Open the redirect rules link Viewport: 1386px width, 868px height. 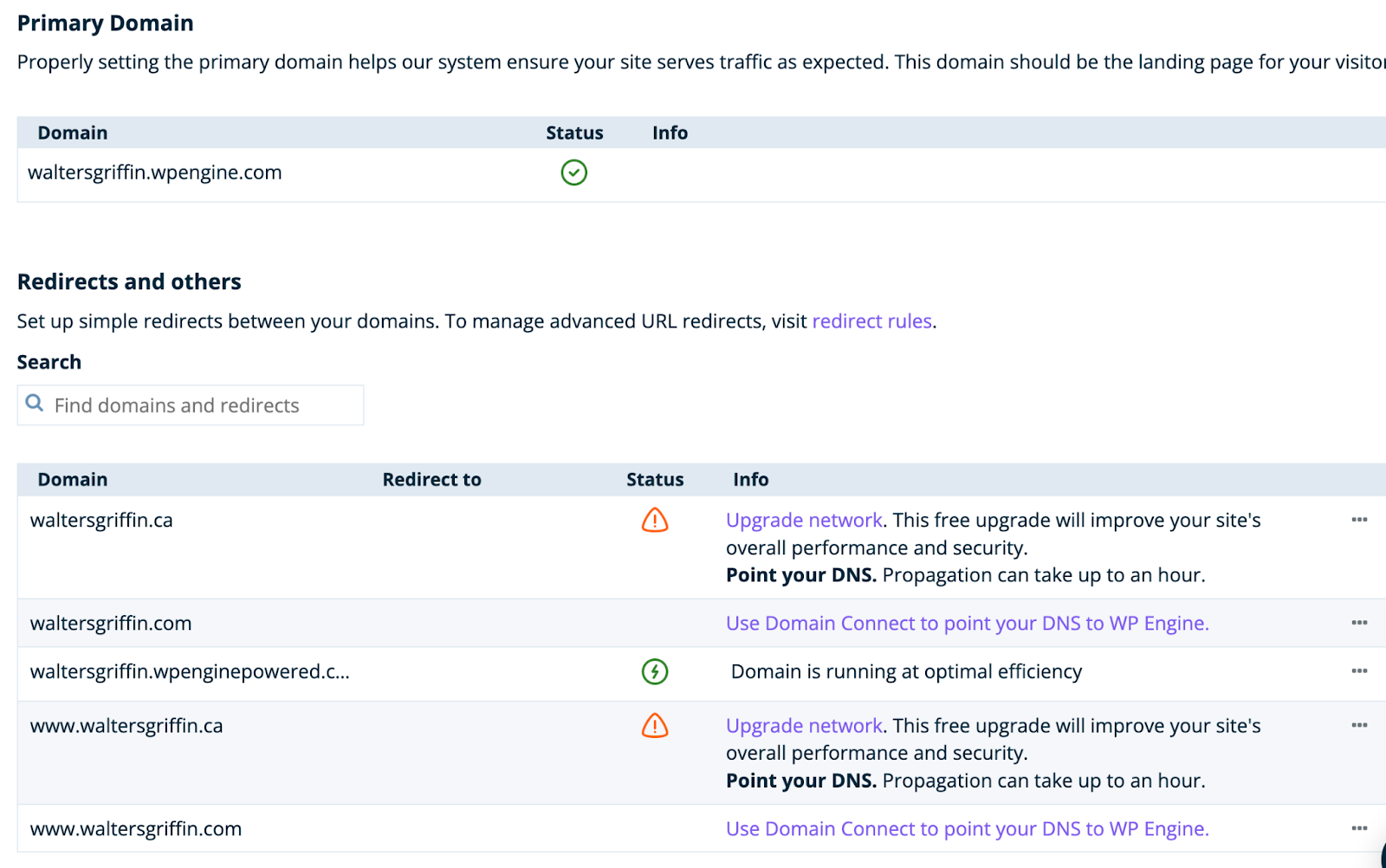click(871, 321)
